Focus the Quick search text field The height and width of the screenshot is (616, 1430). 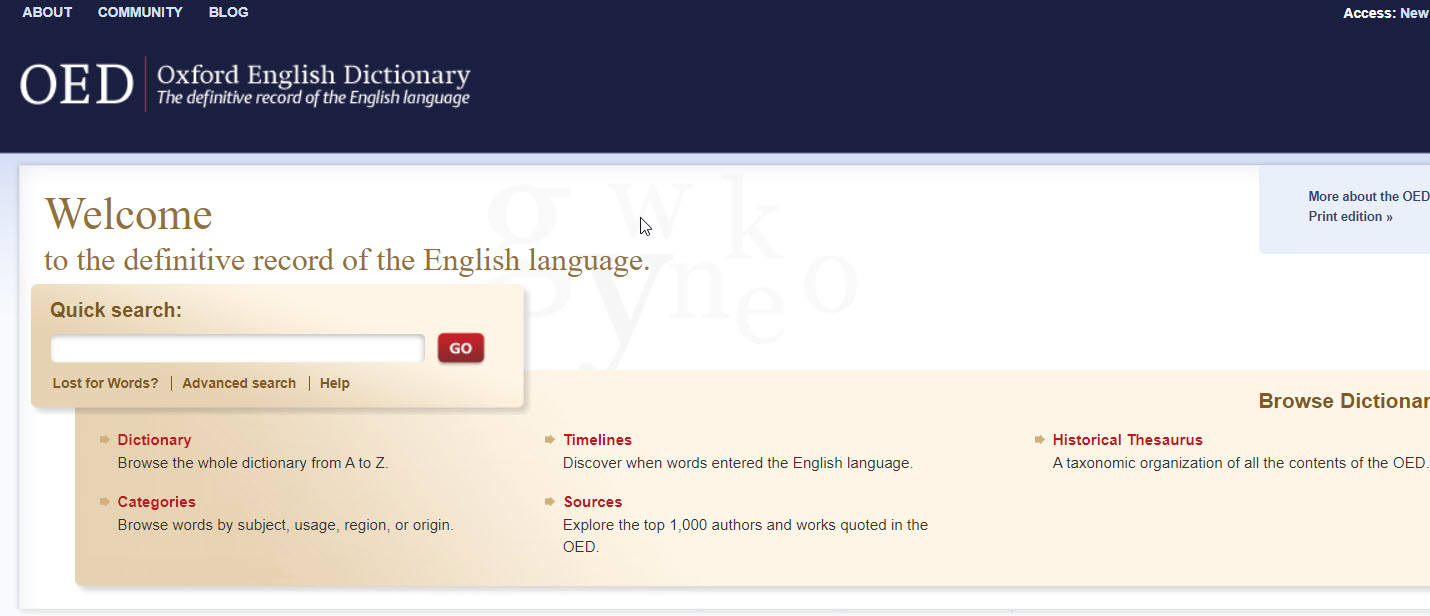point(238,348)
